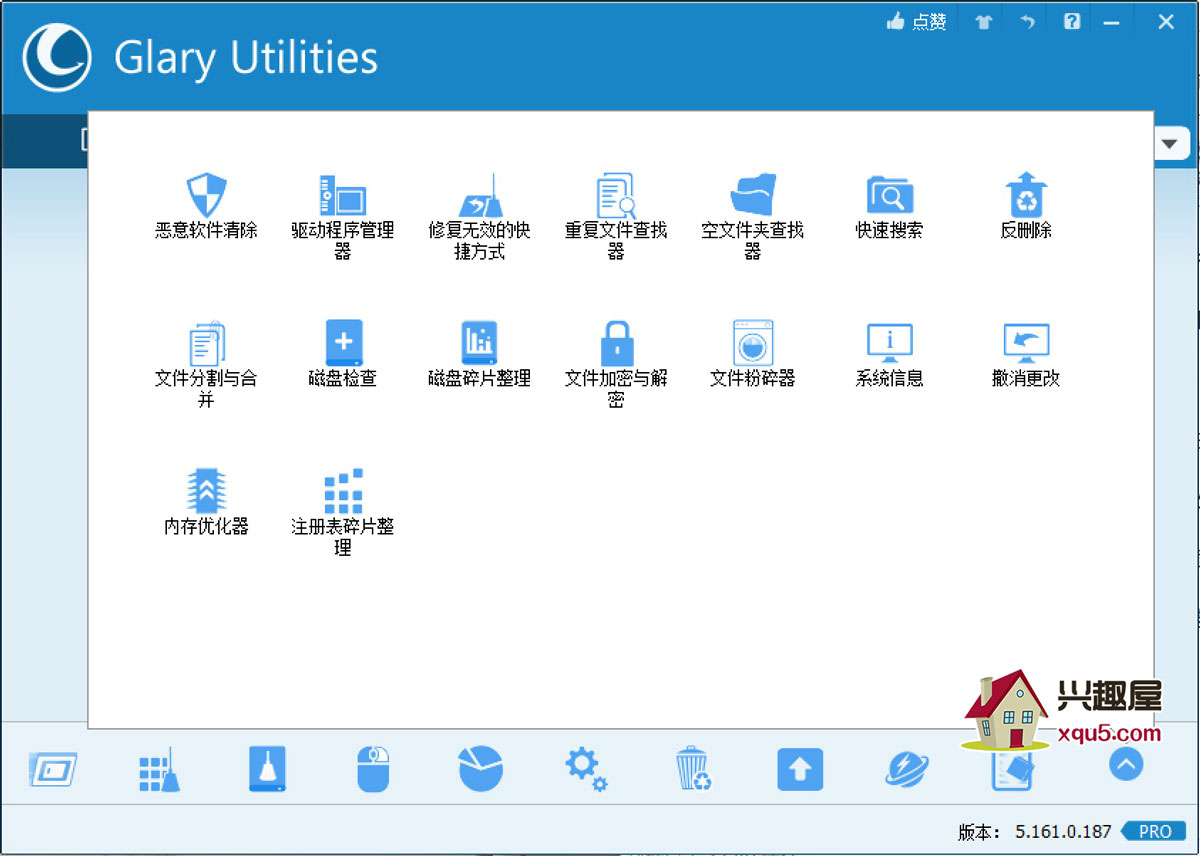This screenshot has width=1200, height=856.
Task: Start the 重复文件查找器 duplicate file finder
Action: [x=616, y=217]
